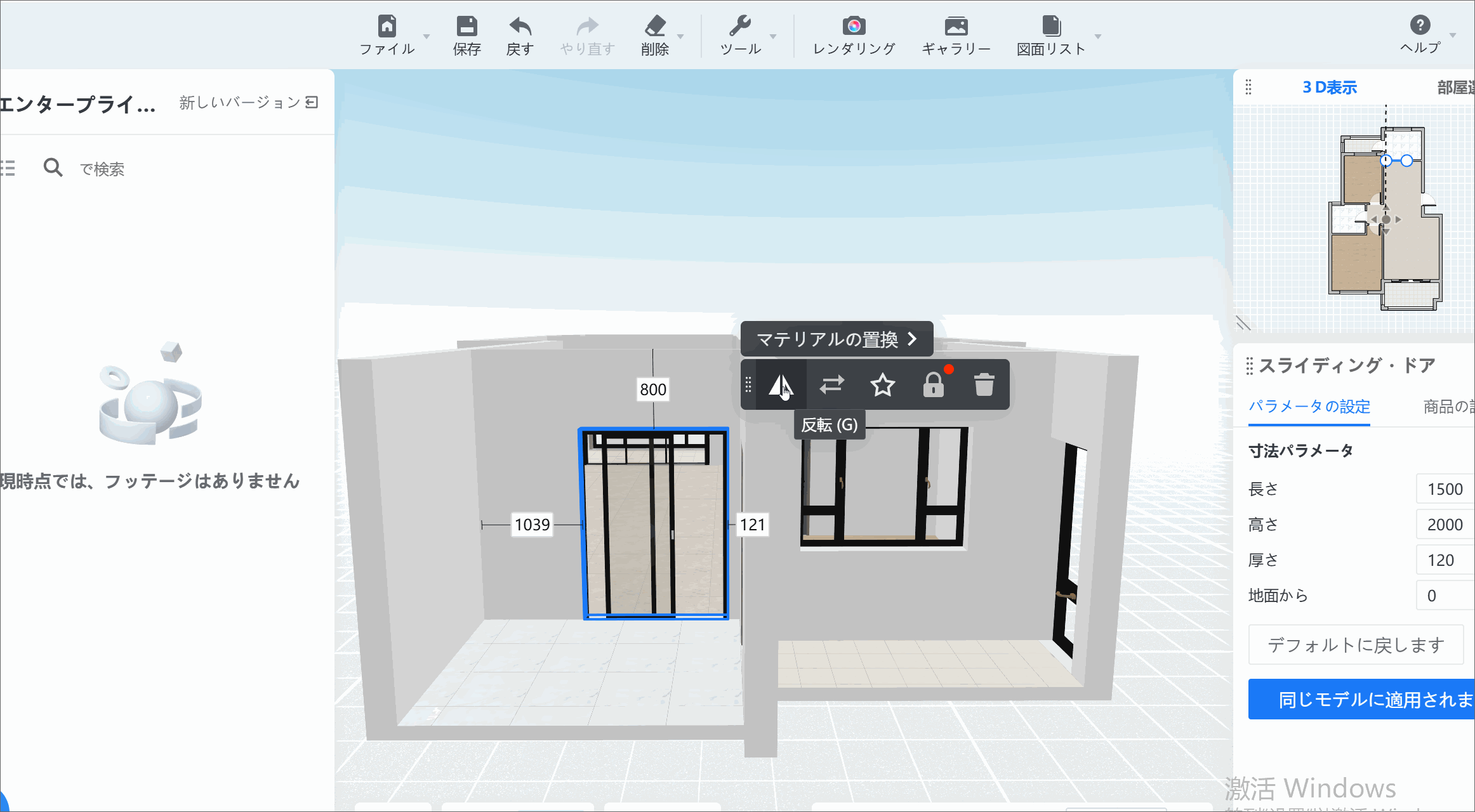Image resolution: width=1475 pixels, height=812 pixels.
Task: Click the 地面から value field 0
Action: pos(1445,596)
